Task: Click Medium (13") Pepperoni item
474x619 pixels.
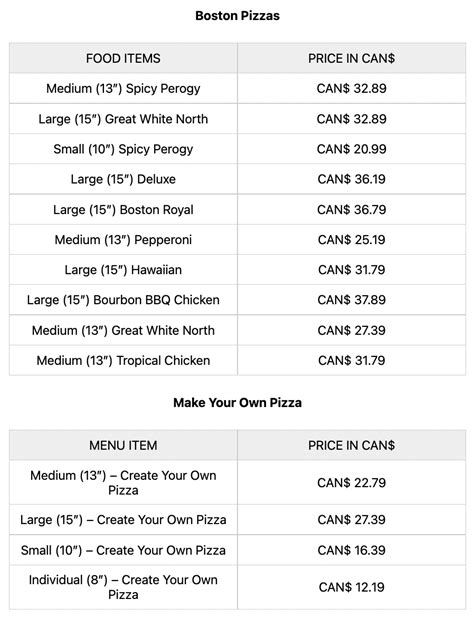Action: point(123,240)
